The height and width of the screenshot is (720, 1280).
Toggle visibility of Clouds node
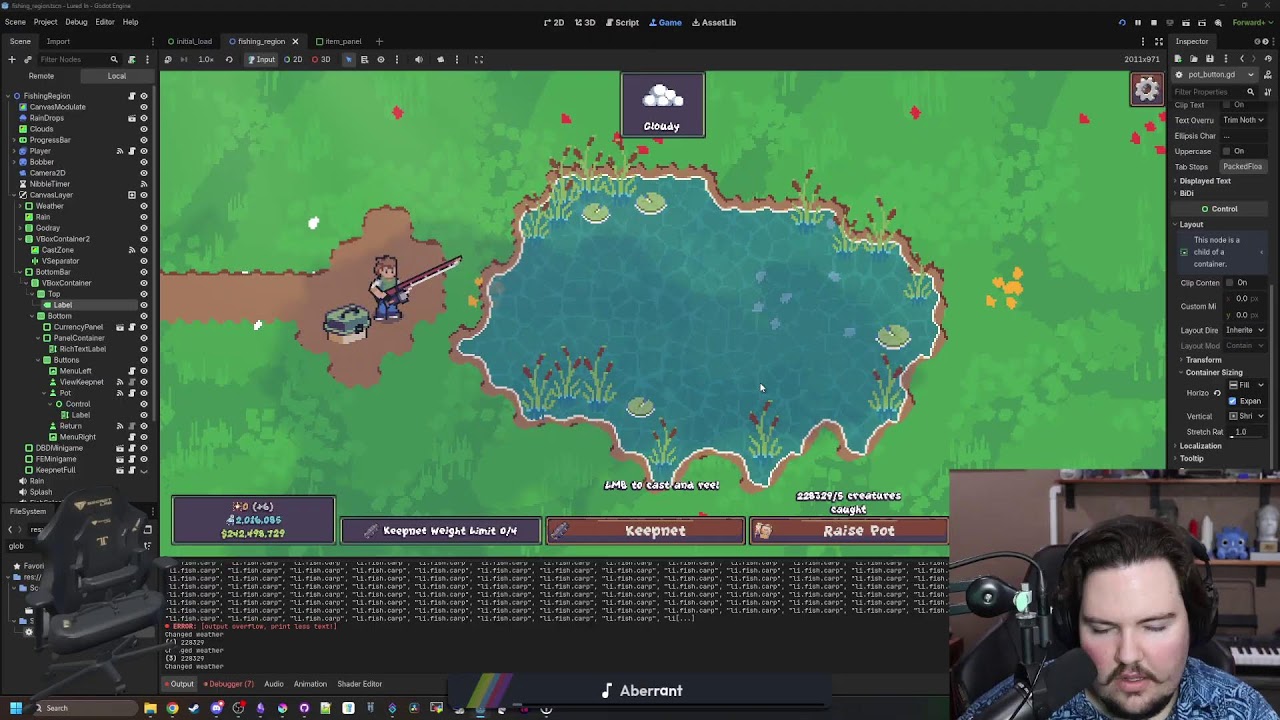tap(144, 129)
